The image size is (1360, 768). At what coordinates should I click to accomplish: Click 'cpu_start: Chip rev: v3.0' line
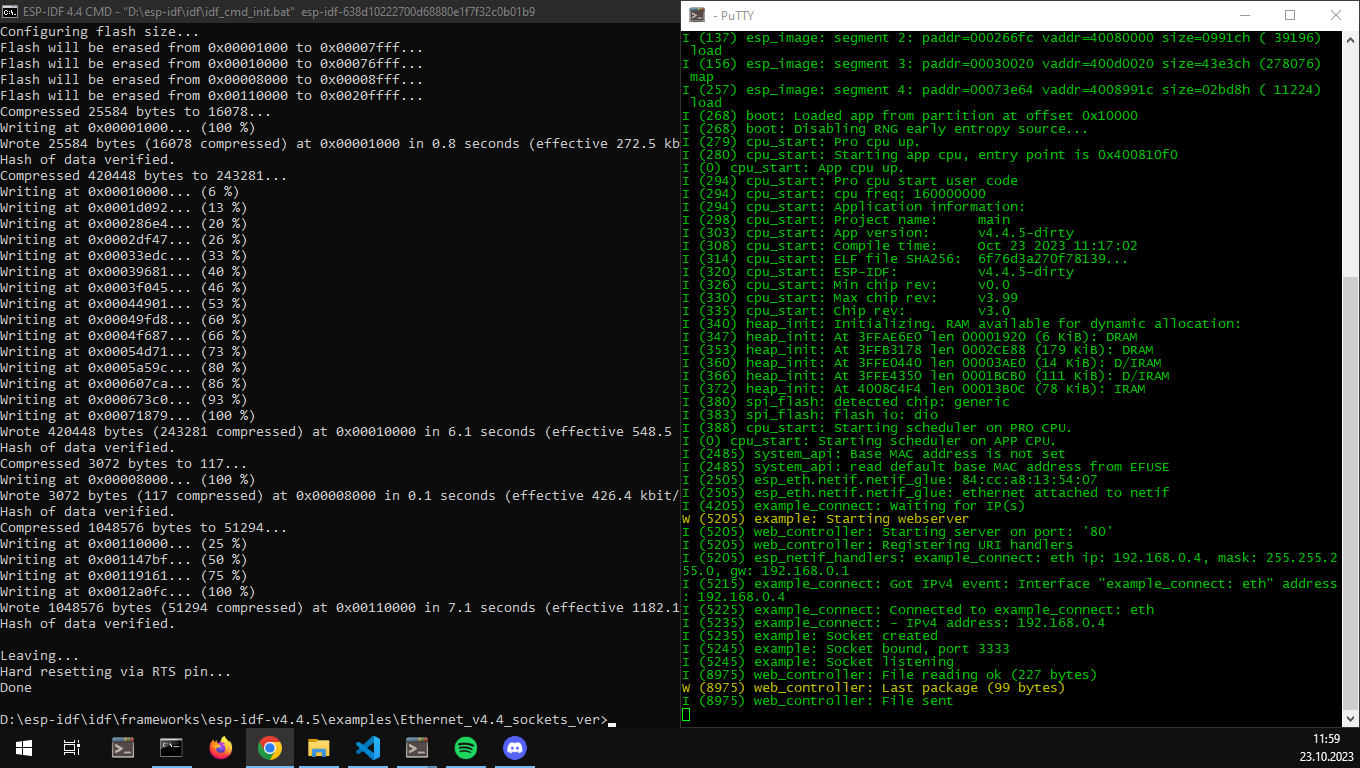point(845,311)
